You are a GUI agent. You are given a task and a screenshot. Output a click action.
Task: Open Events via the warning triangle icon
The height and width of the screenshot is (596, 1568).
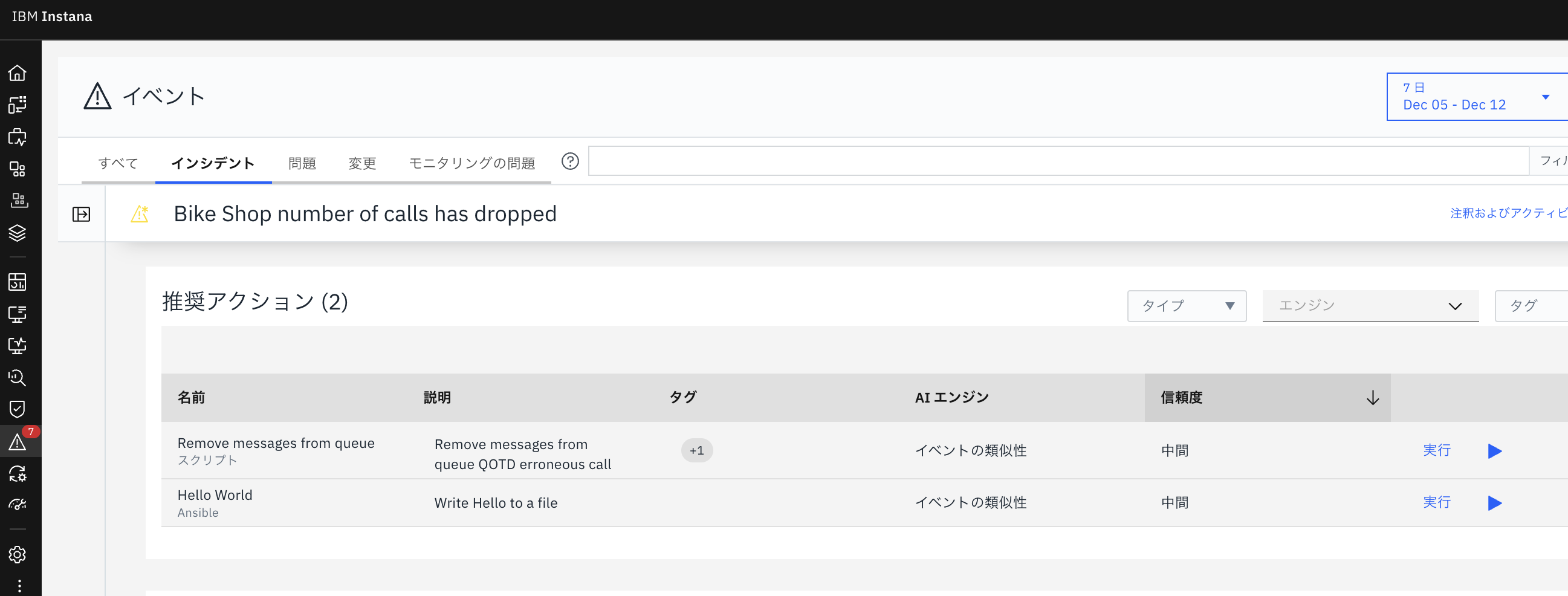(x=18, y=441)
